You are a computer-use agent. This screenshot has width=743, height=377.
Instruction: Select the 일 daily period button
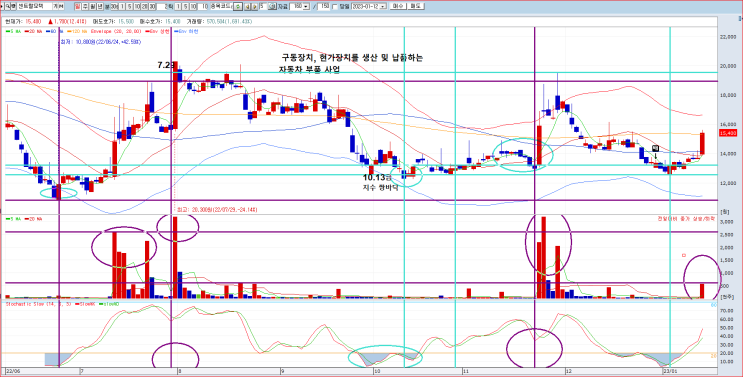(78, 7)
